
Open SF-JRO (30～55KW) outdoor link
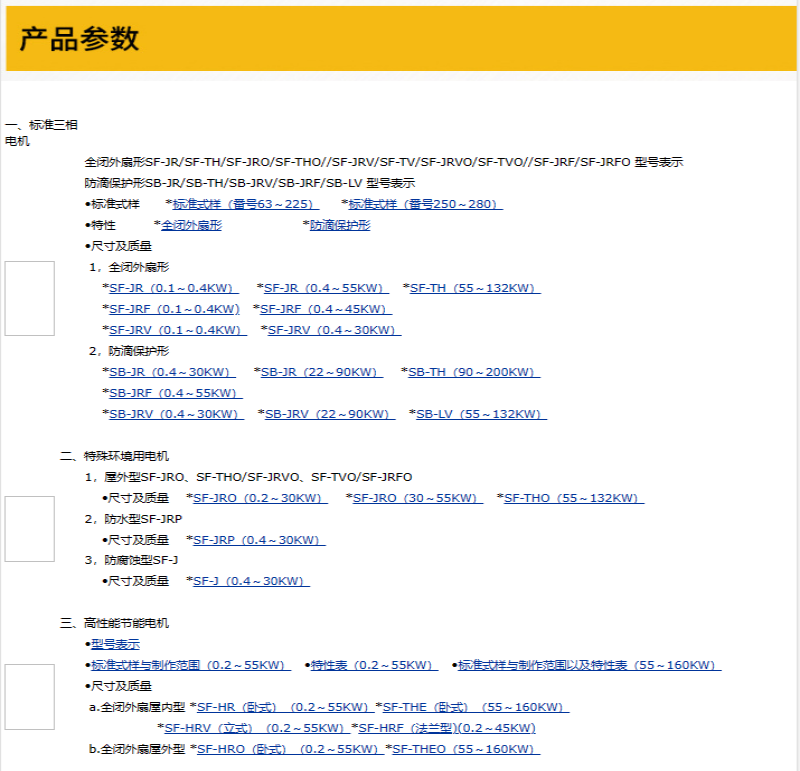click(x=417, y=498)
